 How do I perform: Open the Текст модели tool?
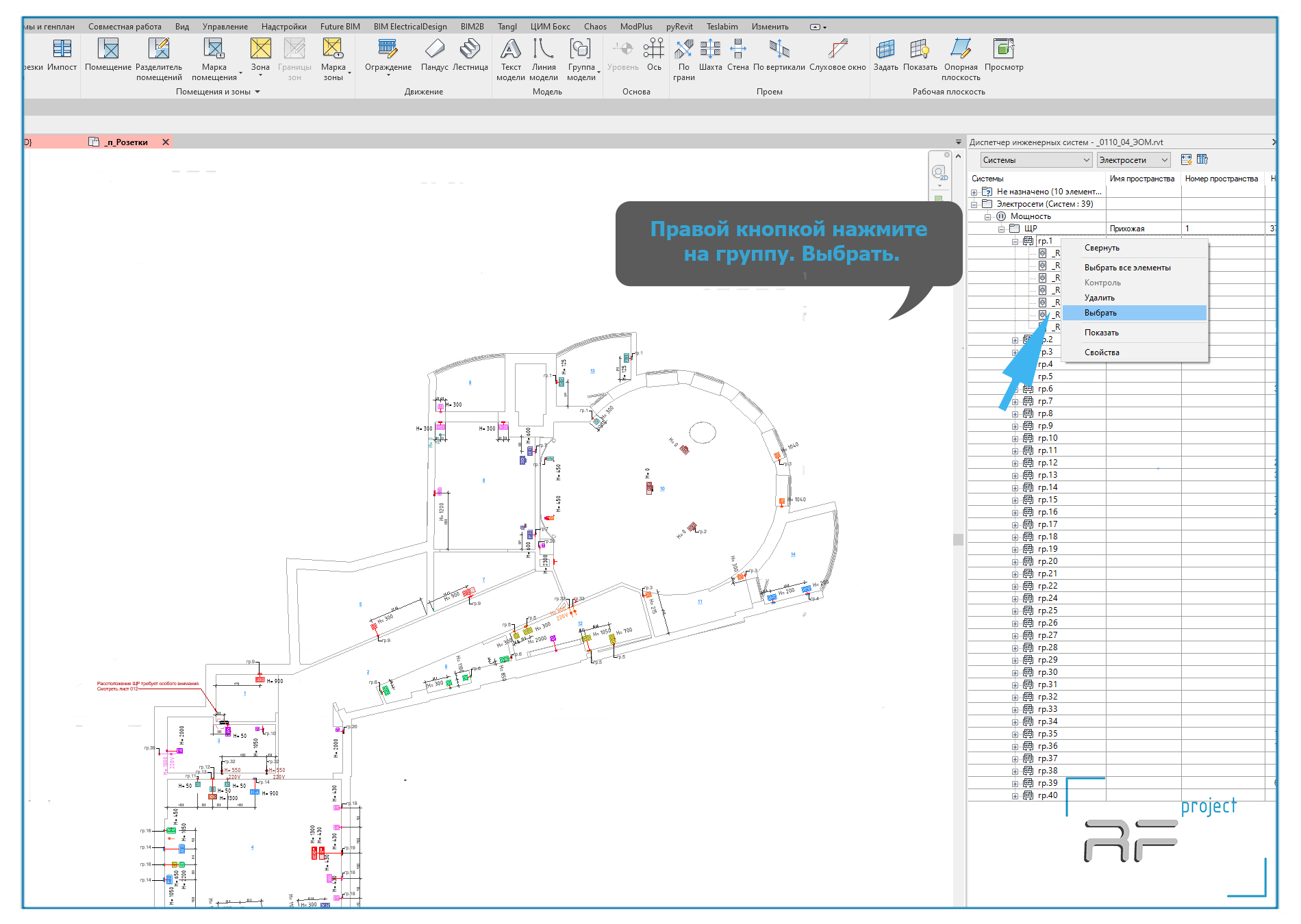[511, 60]
